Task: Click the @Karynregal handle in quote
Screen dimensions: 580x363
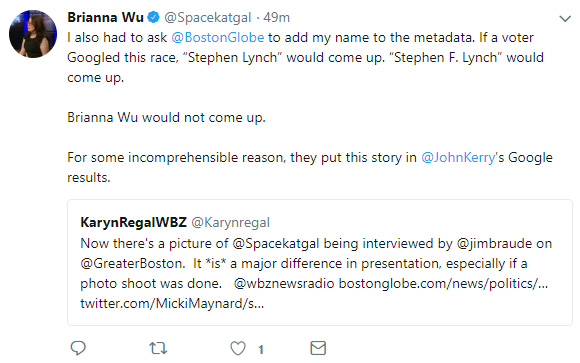Action: pyautogui.click(x=230, y=223)
